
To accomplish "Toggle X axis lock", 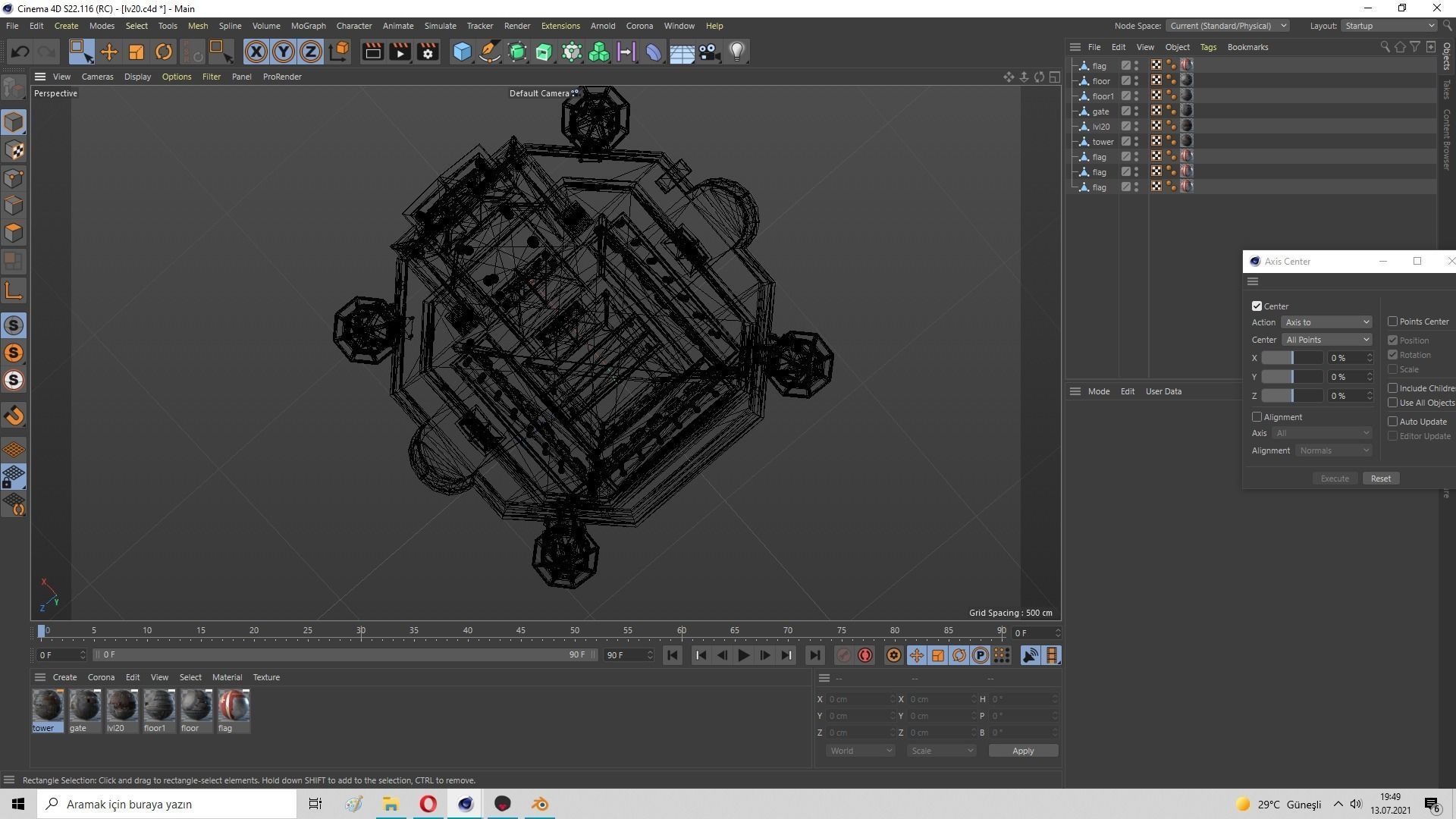I will click(256, 52).
